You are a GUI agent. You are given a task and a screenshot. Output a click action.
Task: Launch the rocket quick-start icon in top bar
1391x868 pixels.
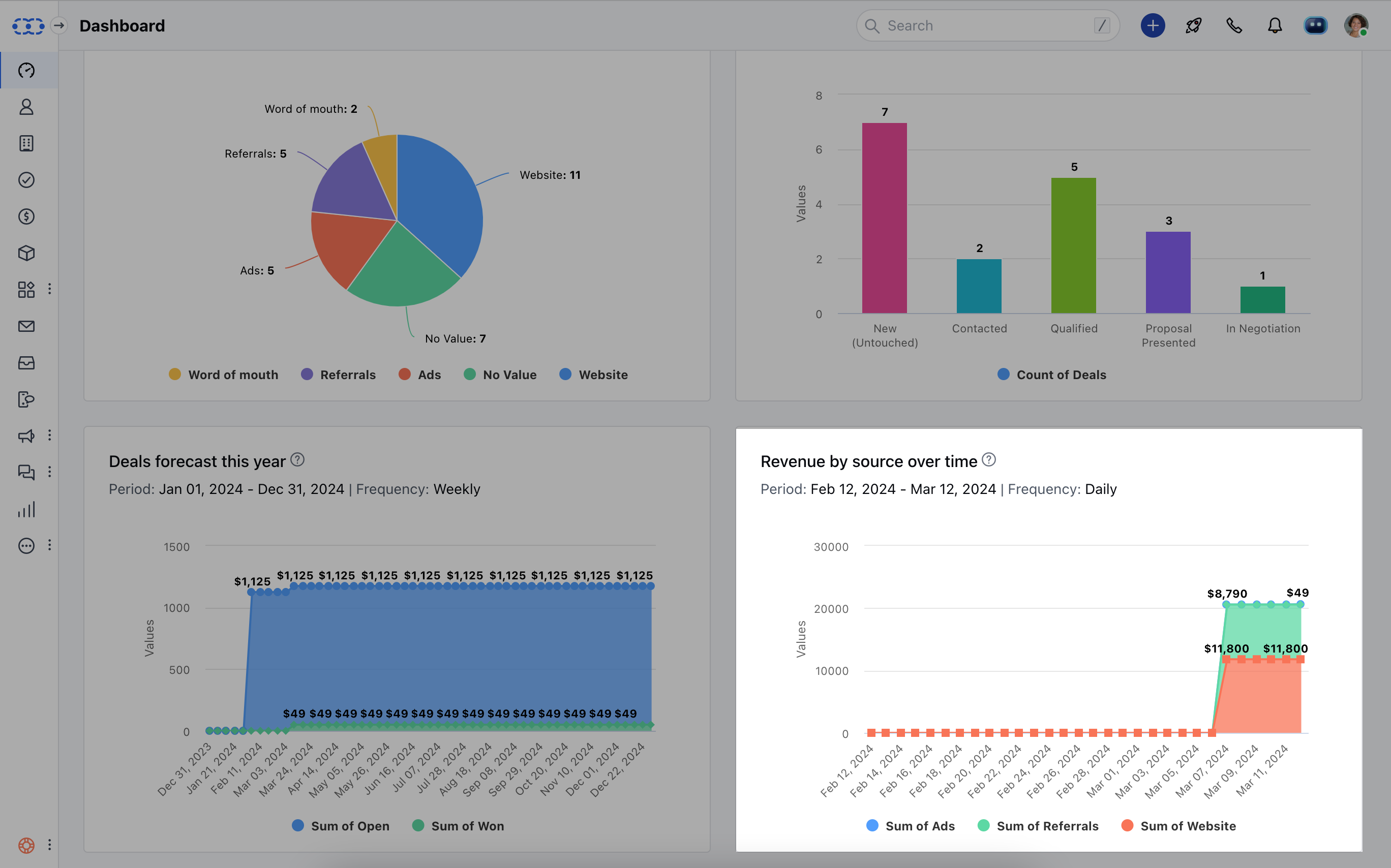click(1193, 25)
